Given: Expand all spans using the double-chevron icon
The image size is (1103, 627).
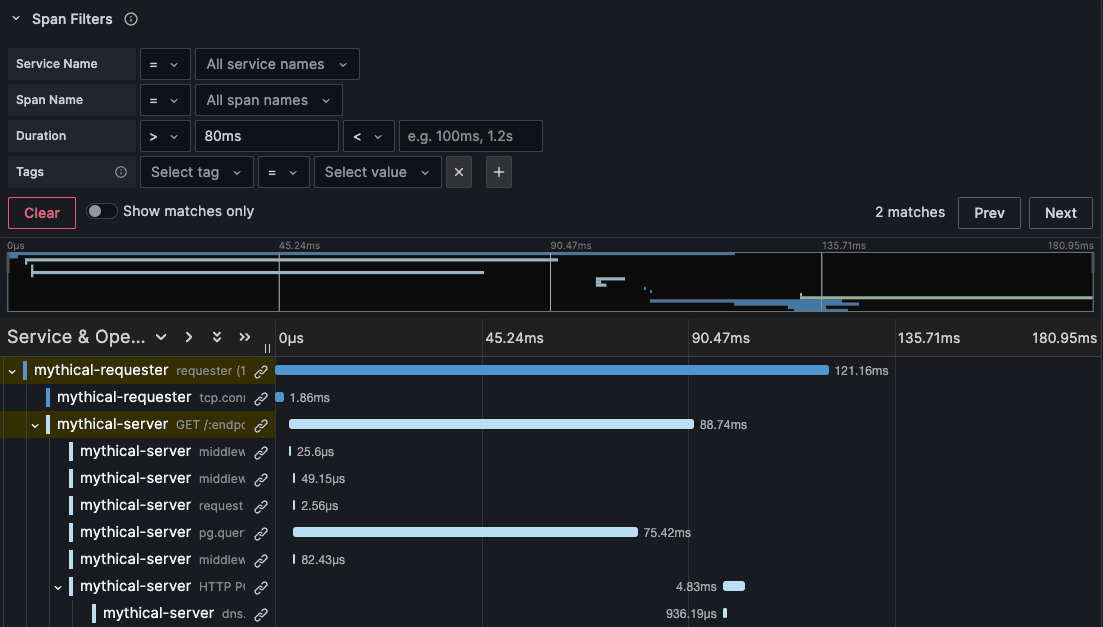Looking at the screenshot, I should pyautogui.click(x=216, y=337).
